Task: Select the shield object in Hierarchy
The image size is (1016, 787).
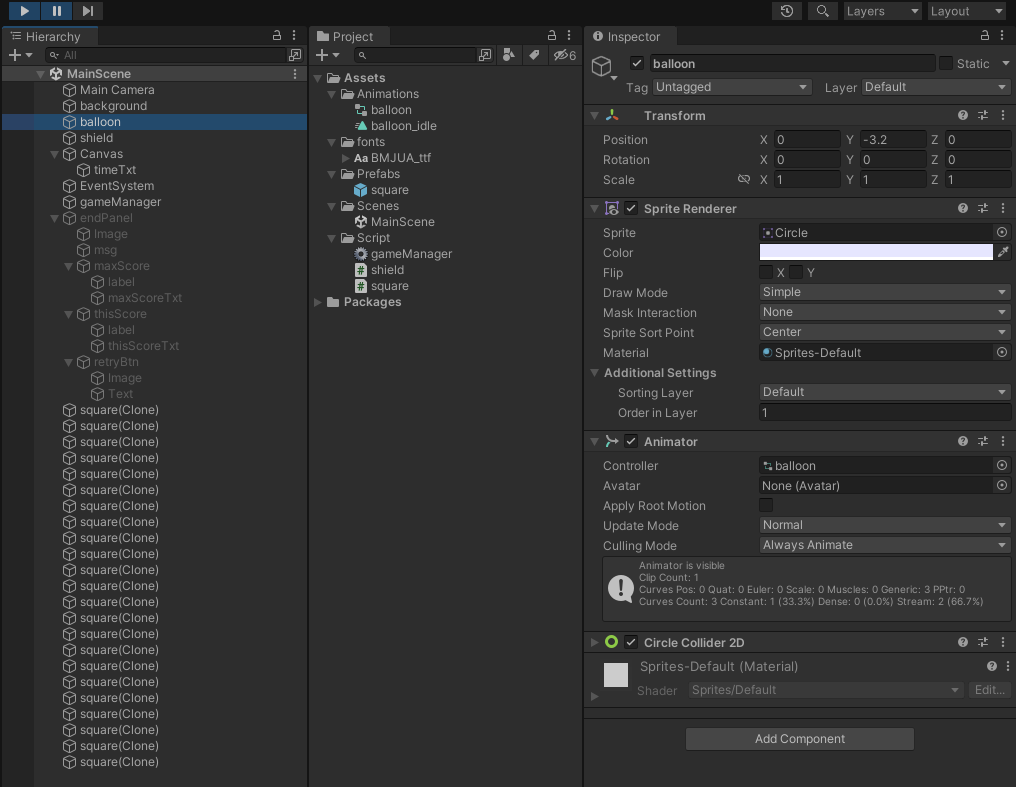Action: click(96, 138)
